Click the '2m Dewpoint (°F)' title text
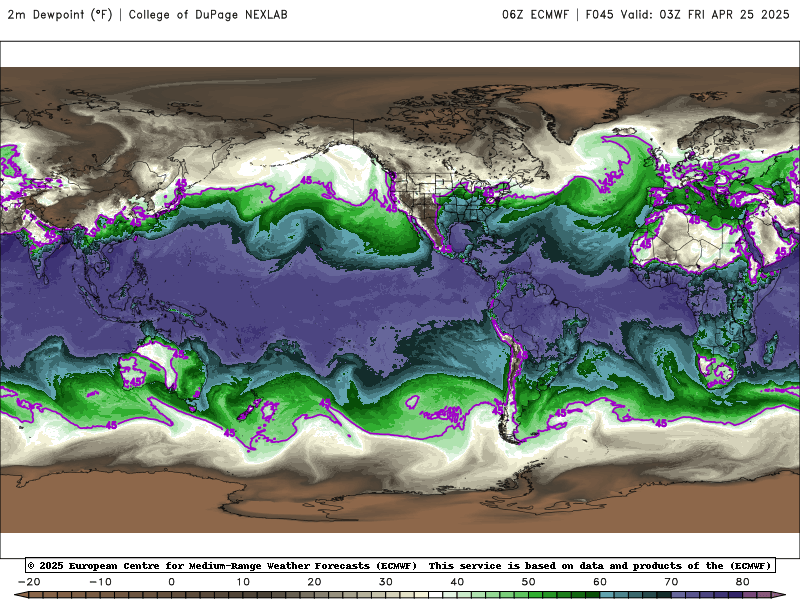 (60, 14)
